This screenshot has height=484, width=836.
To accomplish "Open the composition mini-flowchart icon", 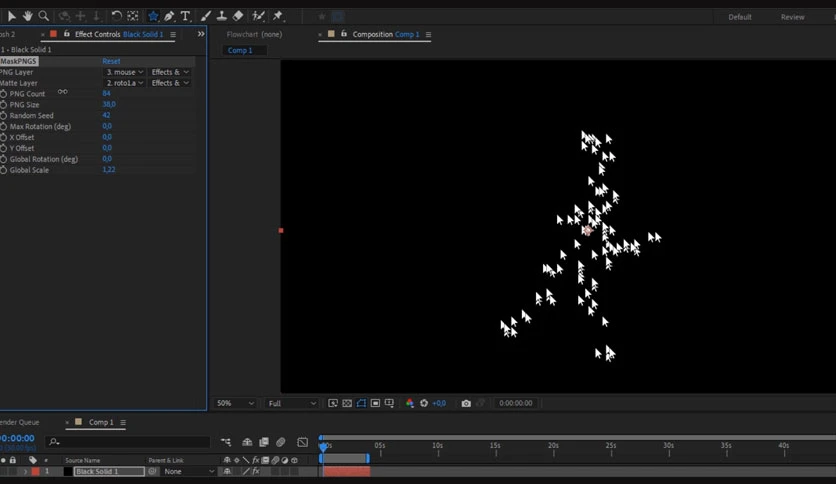I will 226,442.
